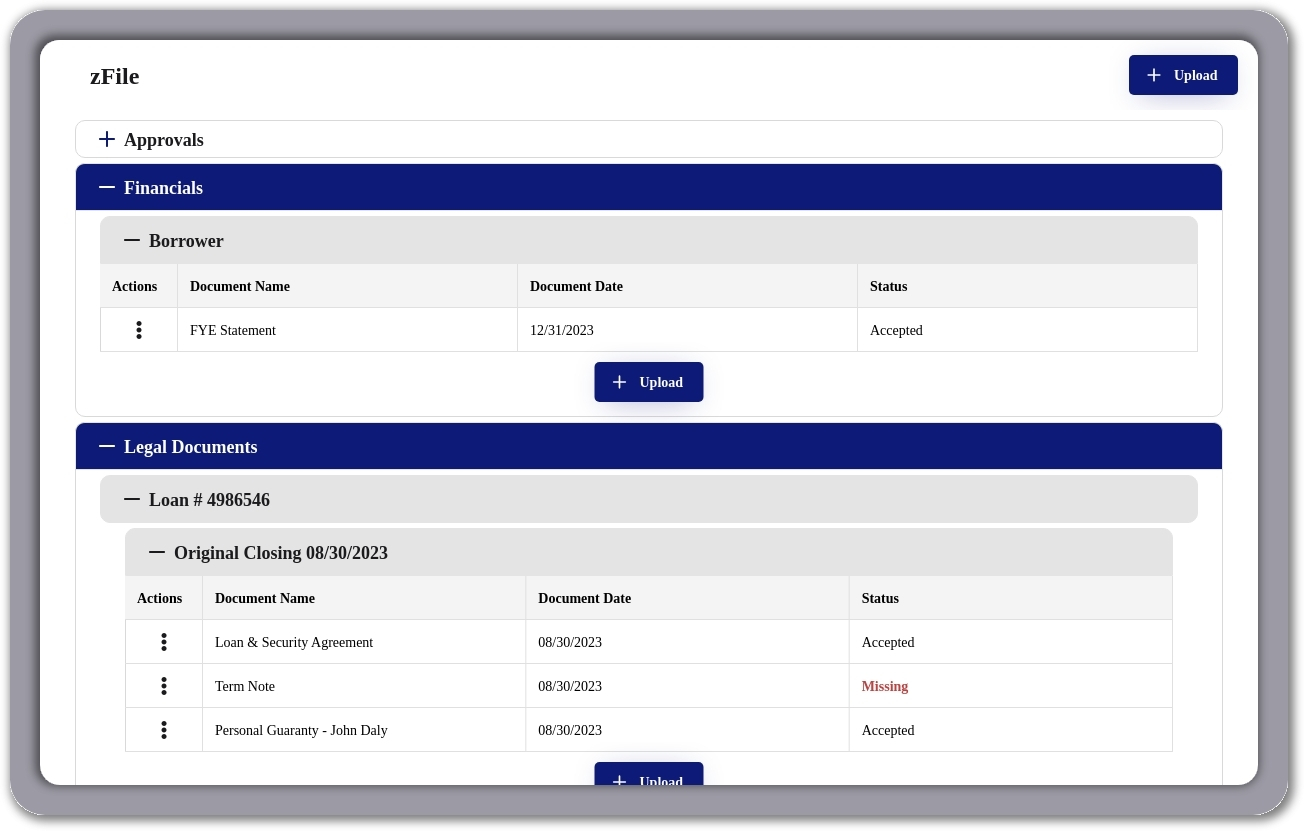Click the Missing status for Term Note
Screen dimensions: 1304x831
884,686
